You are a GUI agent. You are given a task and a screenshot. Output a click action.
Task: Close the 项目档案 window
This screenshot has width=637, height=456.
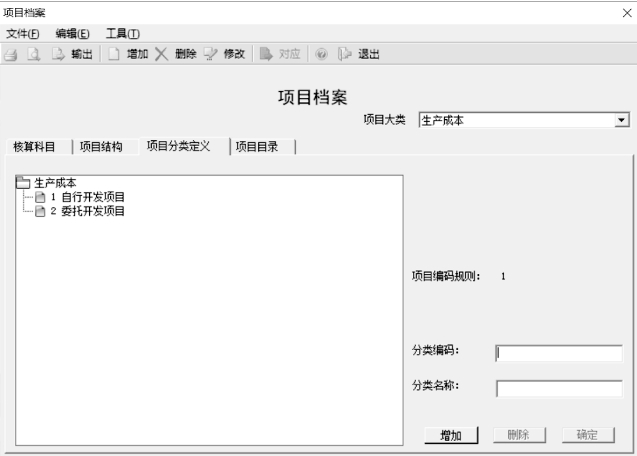coord(627,13)
